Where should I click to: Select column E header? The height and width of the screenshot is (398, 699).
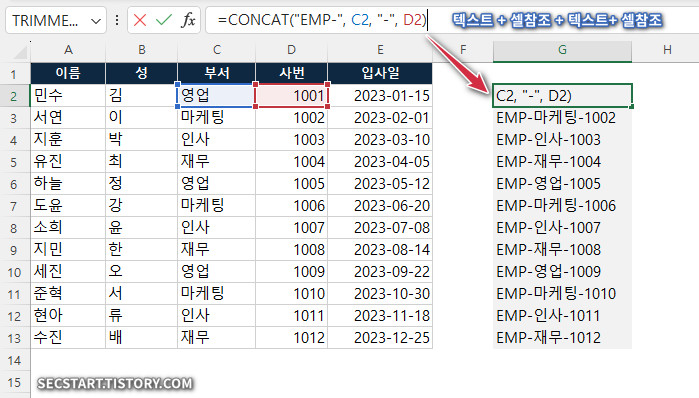(x=380, y=50)
